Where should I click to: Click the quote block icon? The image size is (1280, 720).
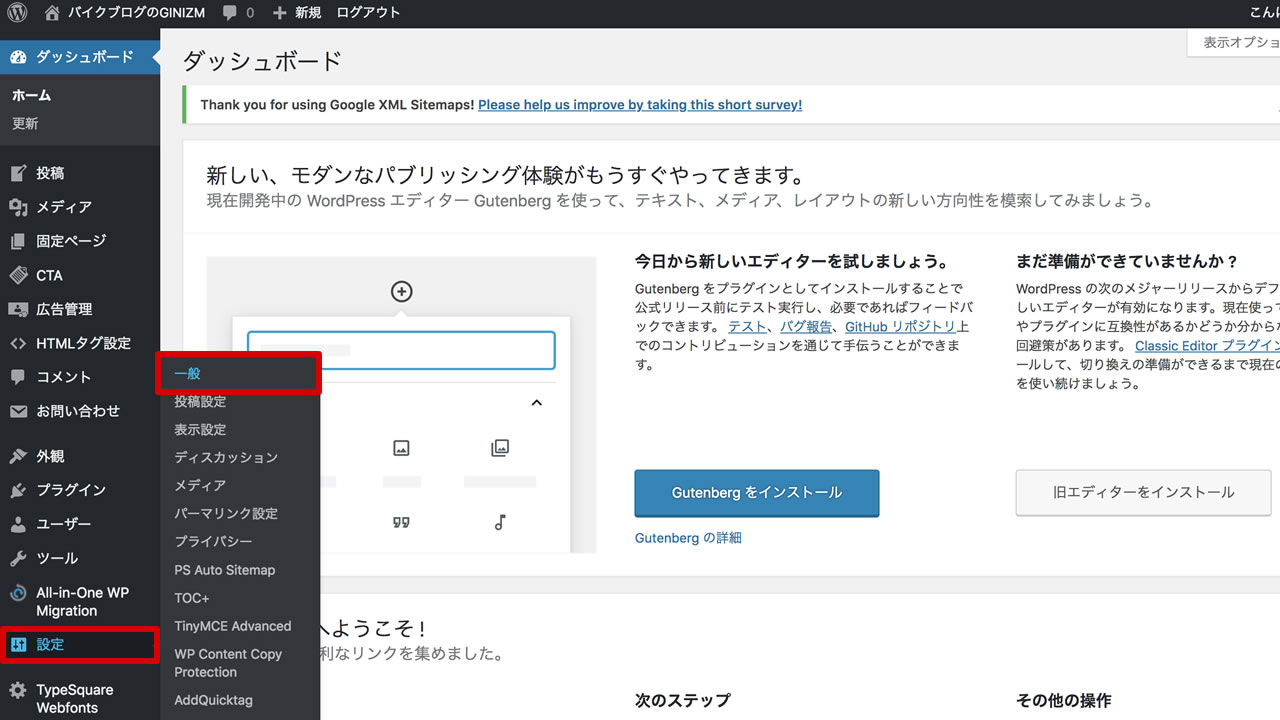point(401,522)
